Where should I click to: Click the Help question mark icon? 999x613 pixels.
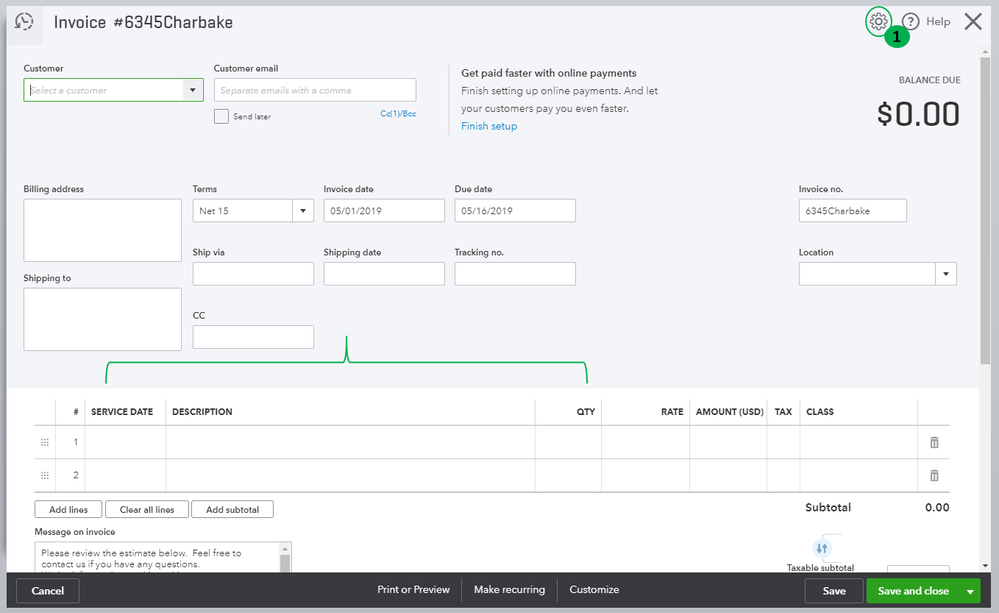pyautogui.click(x=910, y=22)
